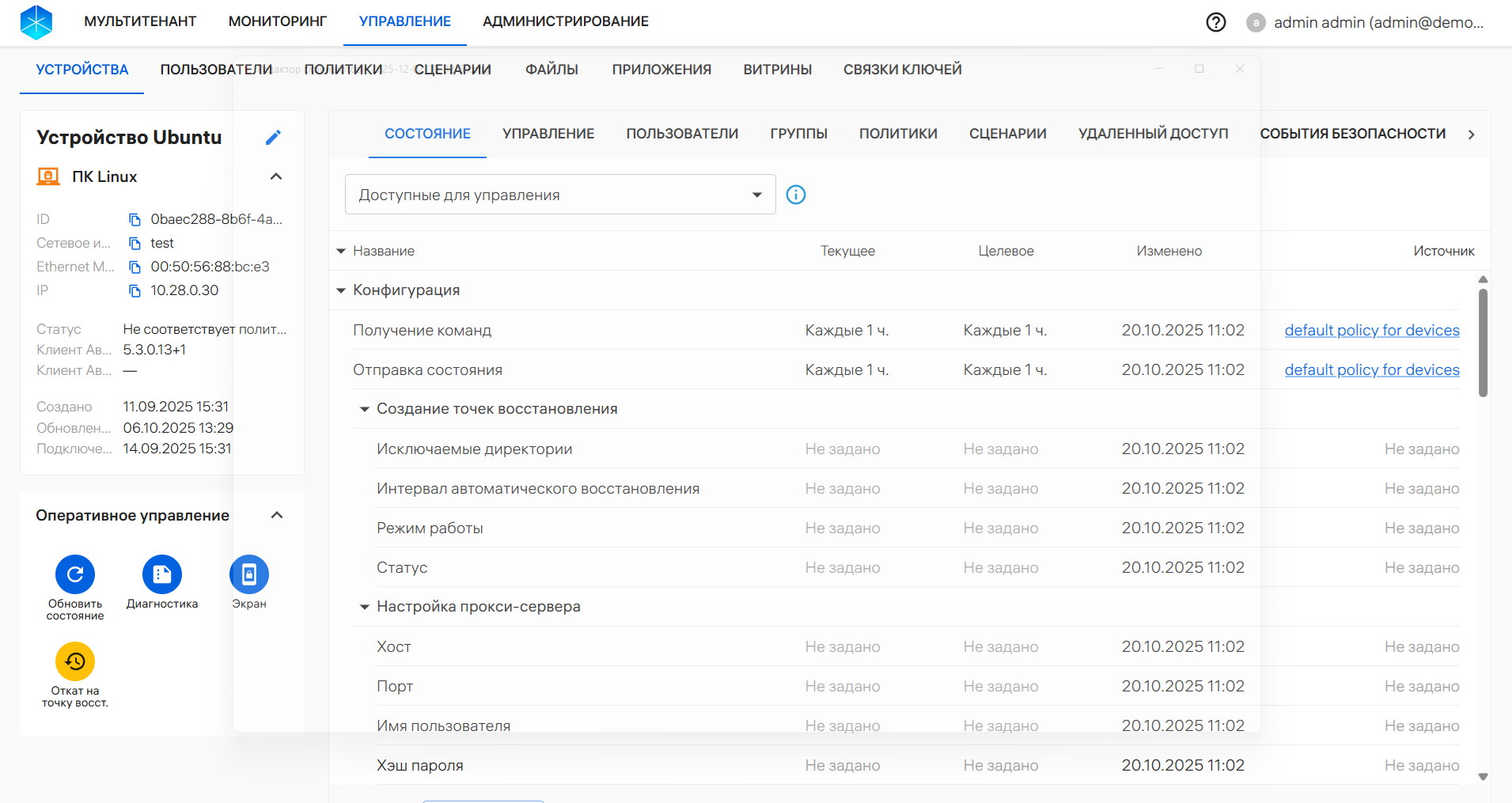
Task: Click Откат на точку восст. icon
Action: [75, 661]
